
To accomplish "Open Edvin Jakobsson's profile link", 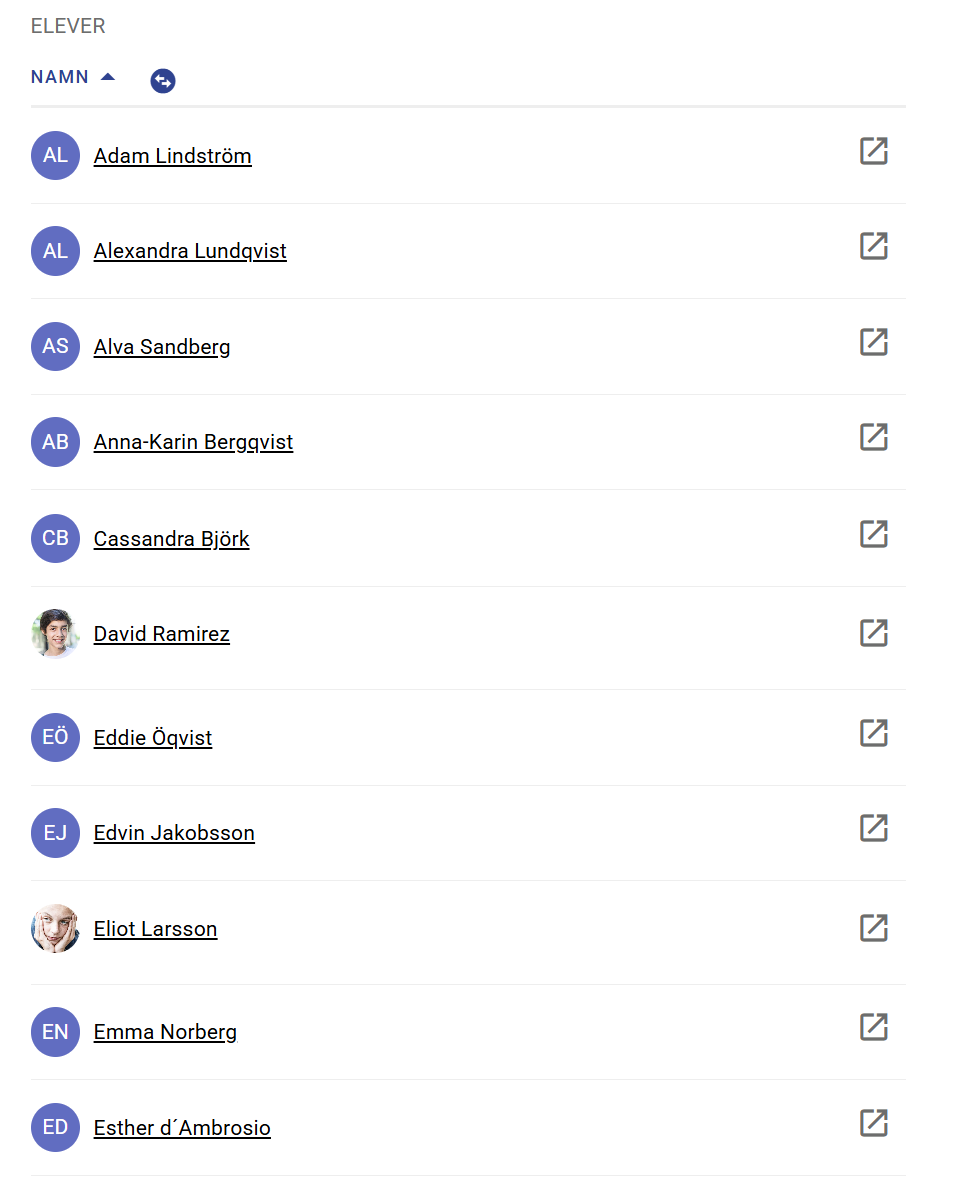I will click(x=174, y=833).
